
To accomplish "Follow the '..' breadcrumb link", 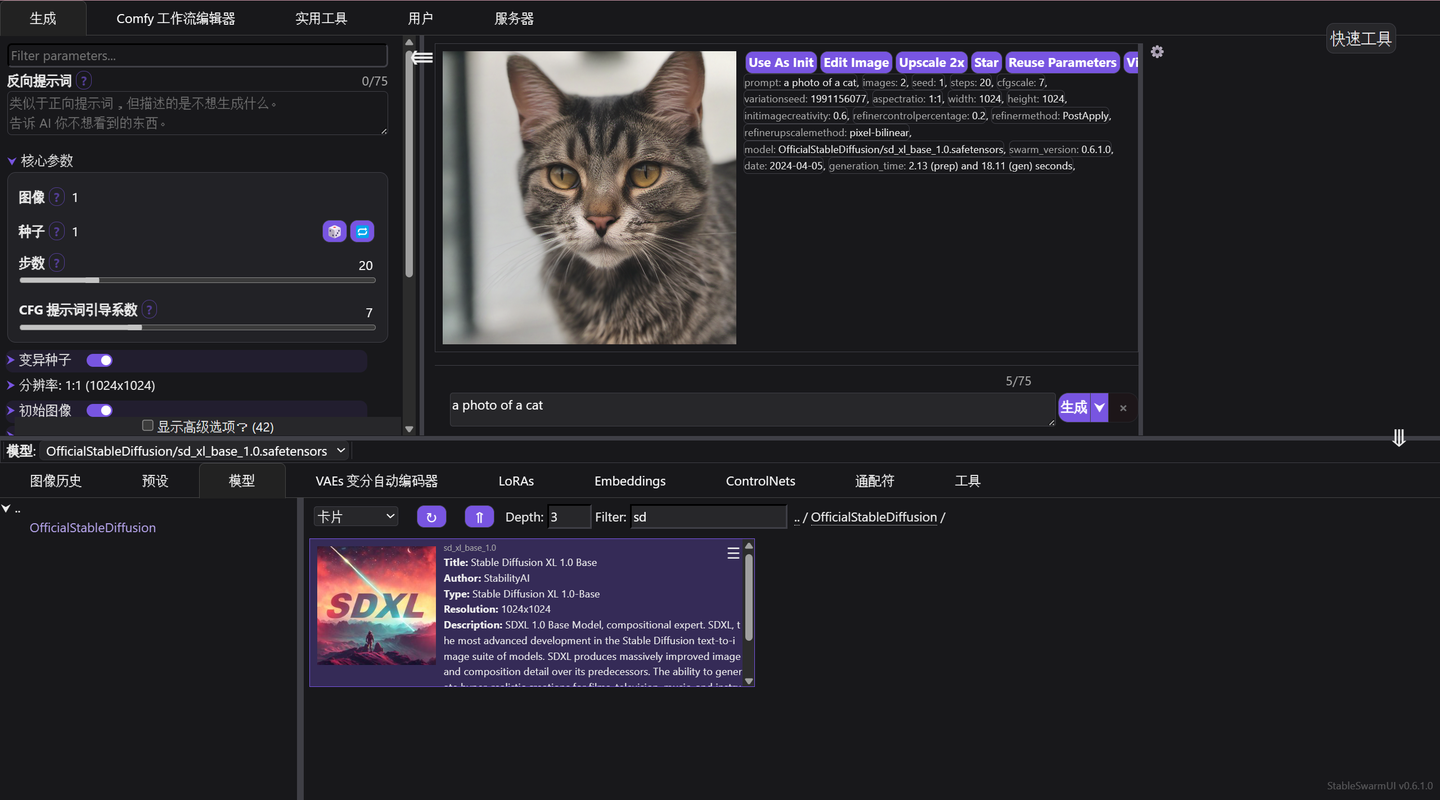I will (797, 517).
